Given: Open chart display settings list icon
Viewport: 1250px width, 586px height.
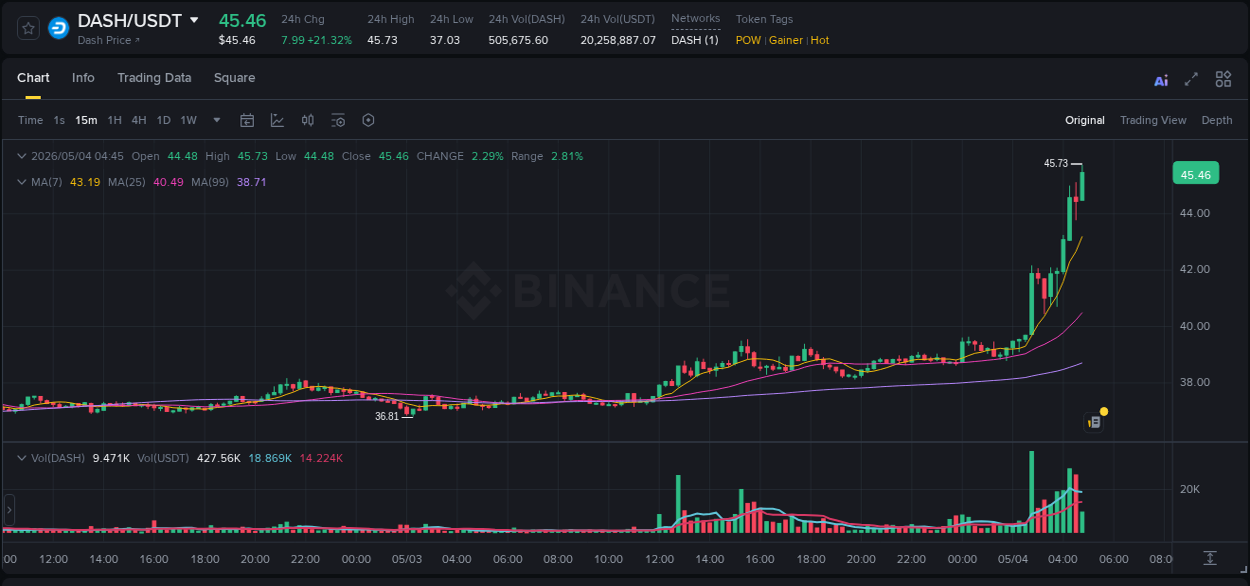Looking at the screenshot, I should [338, 120].
